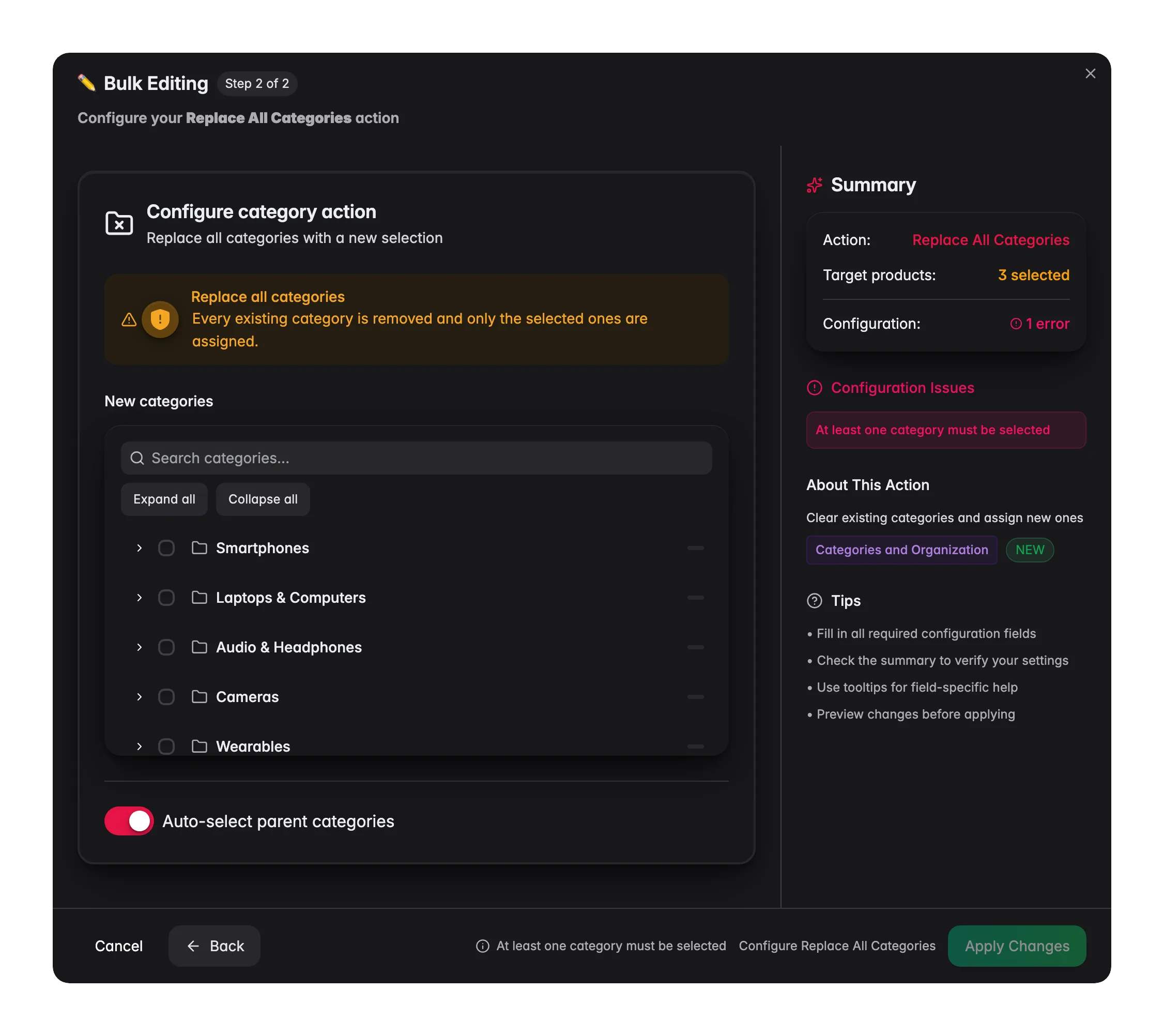
Task: Expand the Smartphones category chevron
Action: tap(139, 548)
